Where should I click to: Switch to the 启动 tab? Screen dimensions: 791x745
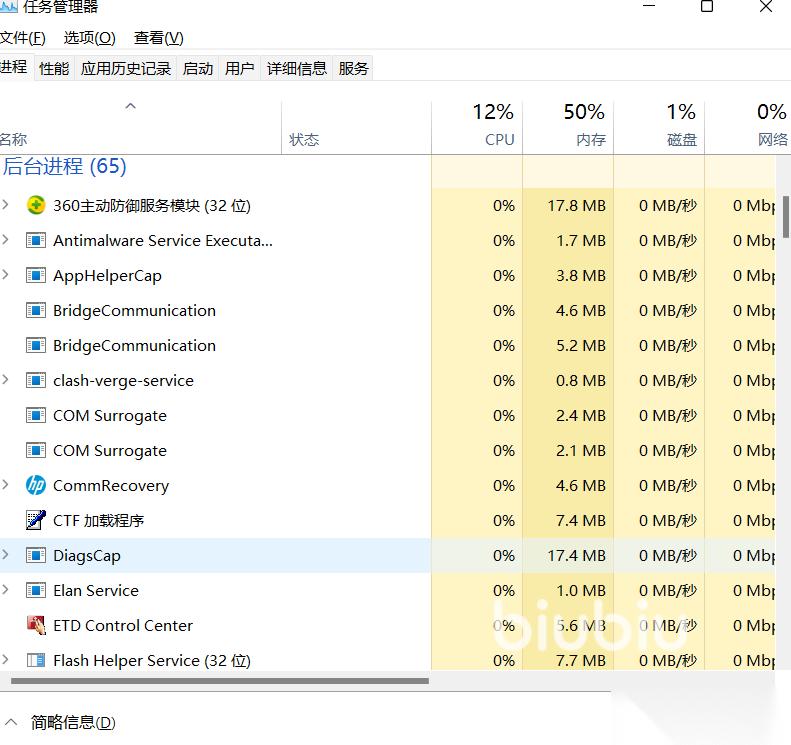click(x=197, y=68)
